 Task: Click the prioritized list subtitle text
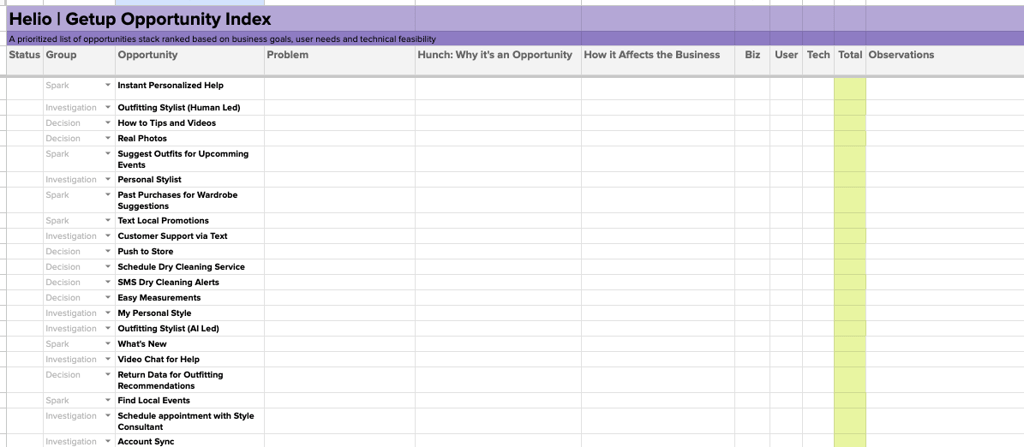click(222, 39)
